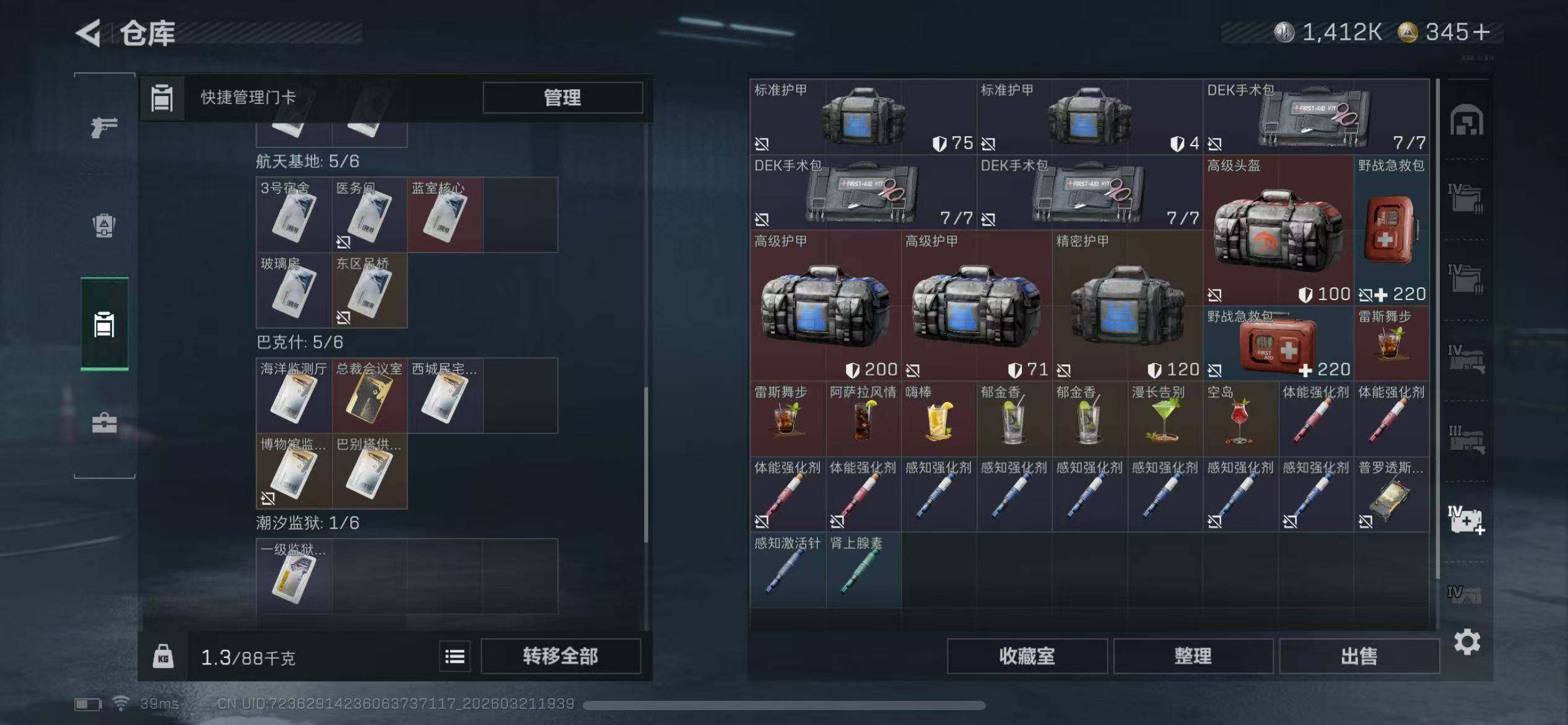Click the 整理 sort button
The height and width of the screenshot is (725, 1568).
point(1193,656)
